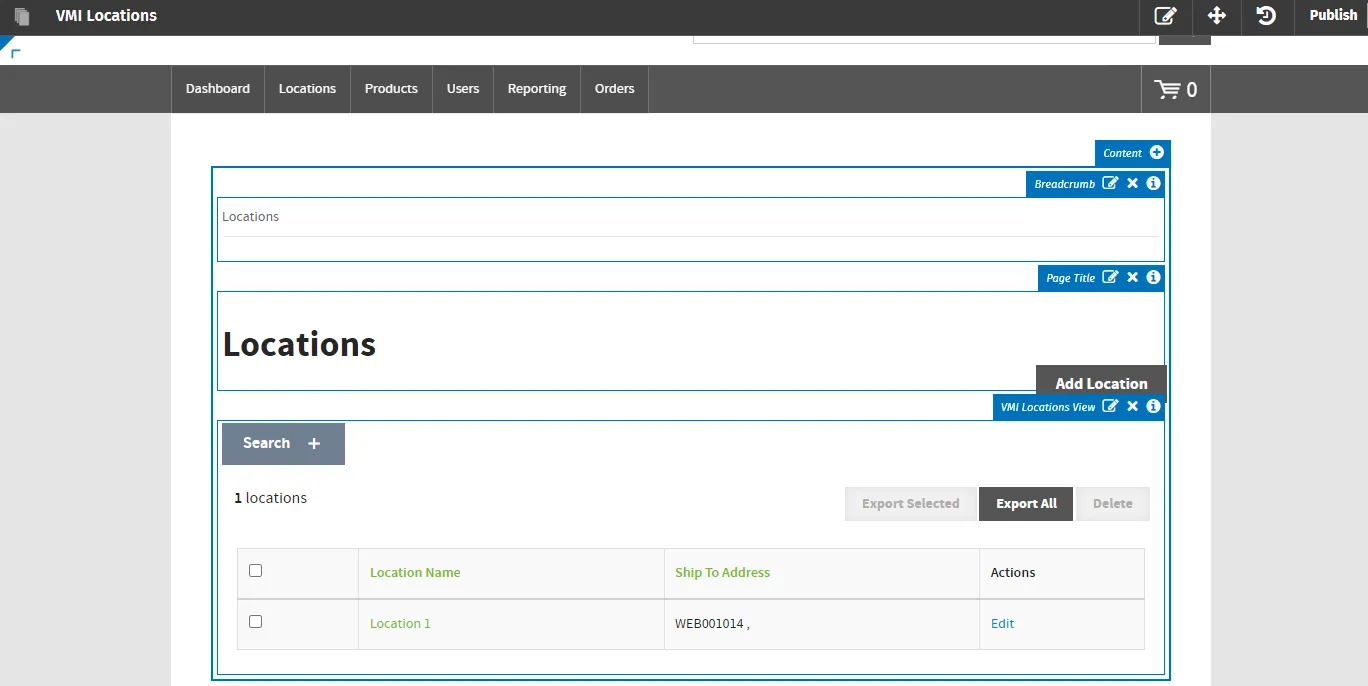Image resolution: width=1368 pixels, height=686 pixels.
Task: Open the version history icon
Action: (1266, 16)
